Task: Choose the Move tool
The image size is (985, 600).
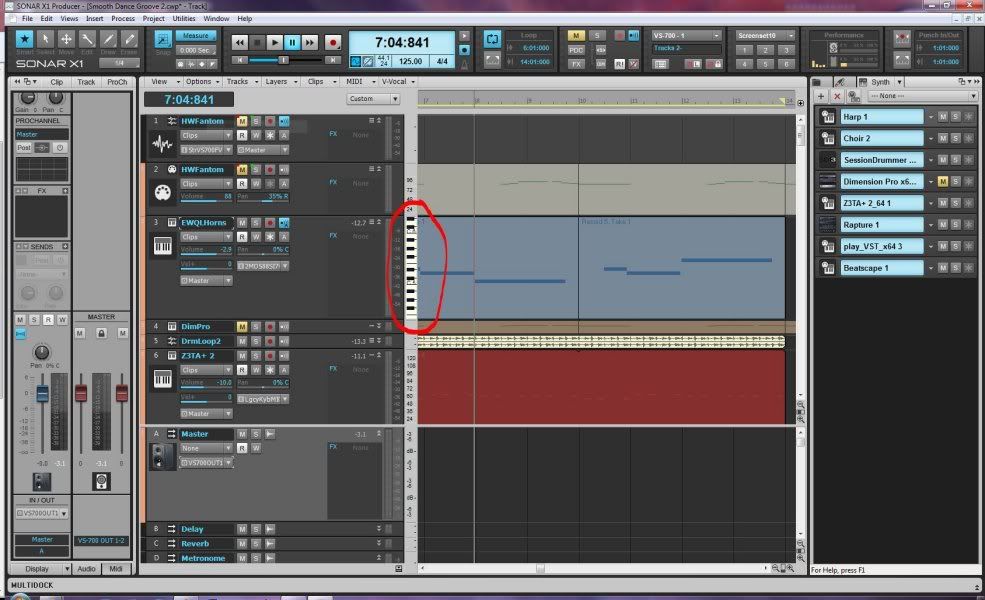Action: coord(66,41)
